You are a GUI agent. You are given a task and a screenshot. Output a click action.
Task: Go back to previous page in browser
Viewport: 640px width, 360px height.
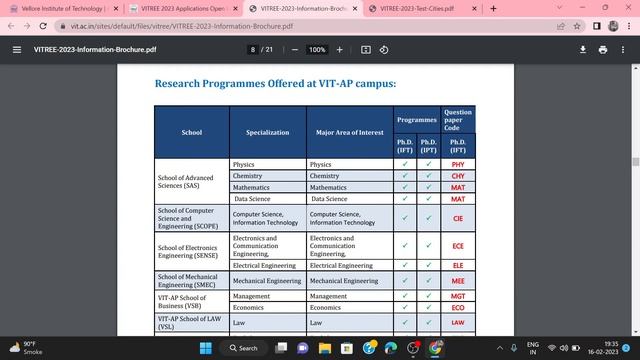coord(11,26)
